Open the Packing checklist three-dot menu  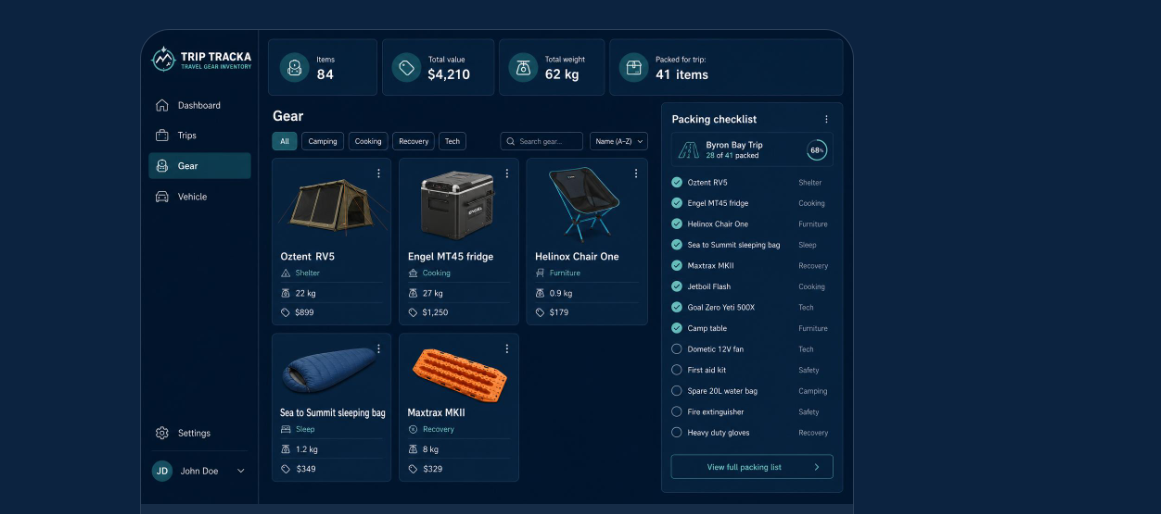(x=826, y=119)
